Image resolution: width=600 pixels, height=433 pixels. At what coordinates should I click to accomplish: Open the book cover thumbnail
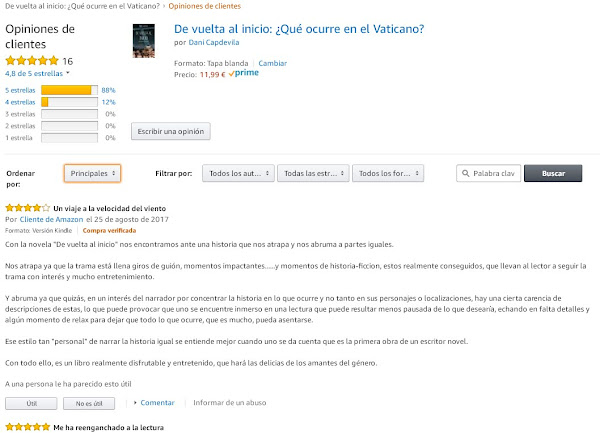tap(144, 41)
